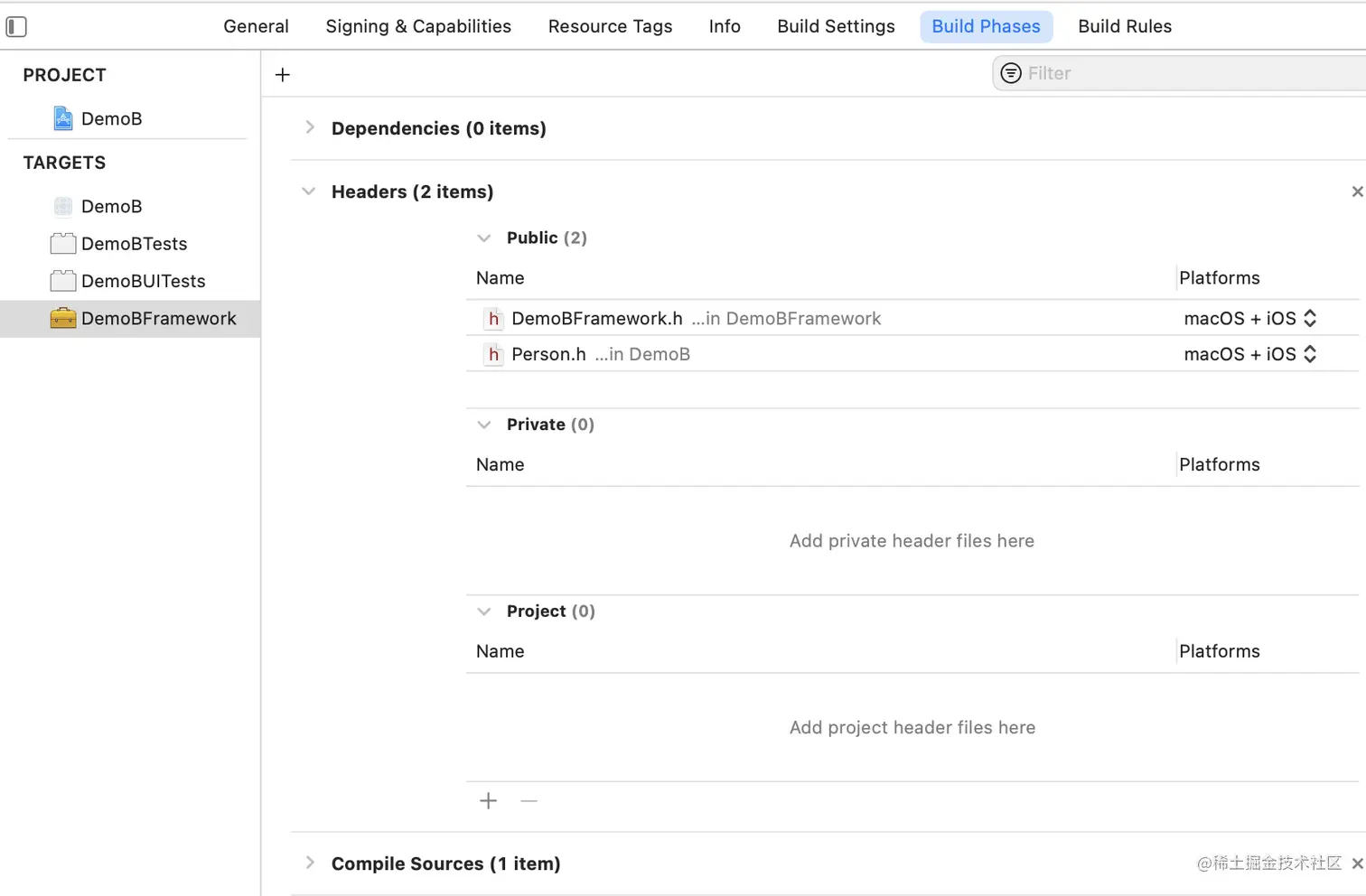Select the DemoBFramework toolbox target icon
Image resolution: width=1366 pixels, height=896 pixels.
point(63,318)
